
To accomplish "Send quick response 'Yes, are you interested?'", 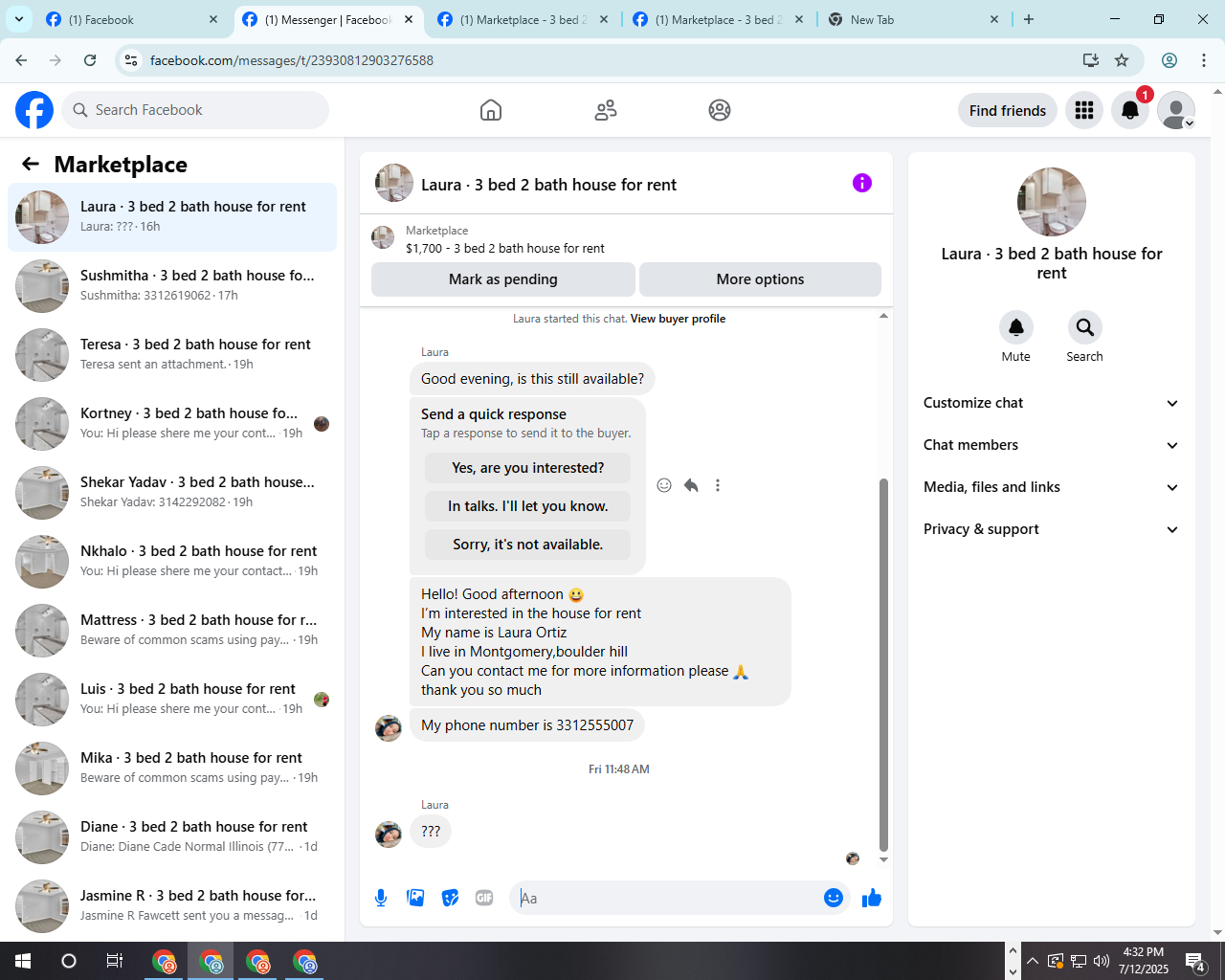I will click(x=528, y=468).
